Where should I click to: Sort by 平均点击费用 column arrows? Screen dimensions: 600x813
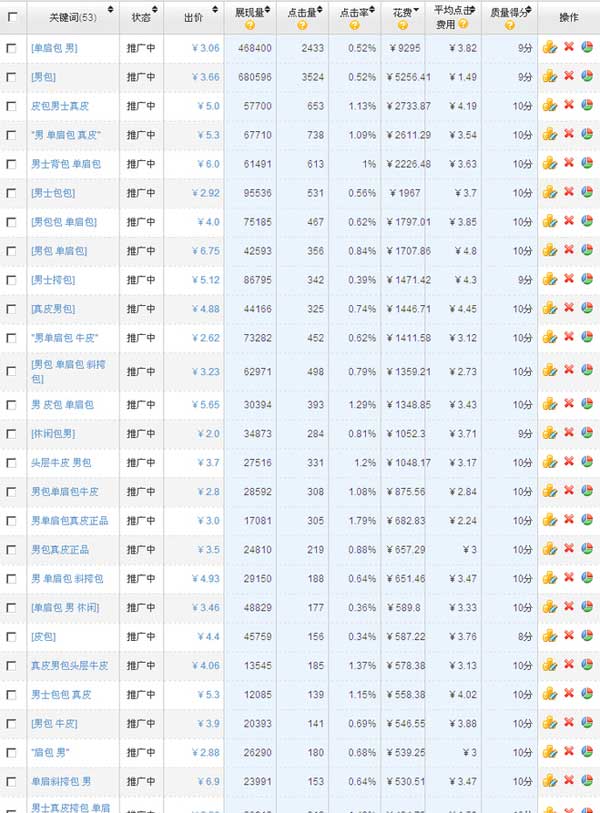(472, 10)
